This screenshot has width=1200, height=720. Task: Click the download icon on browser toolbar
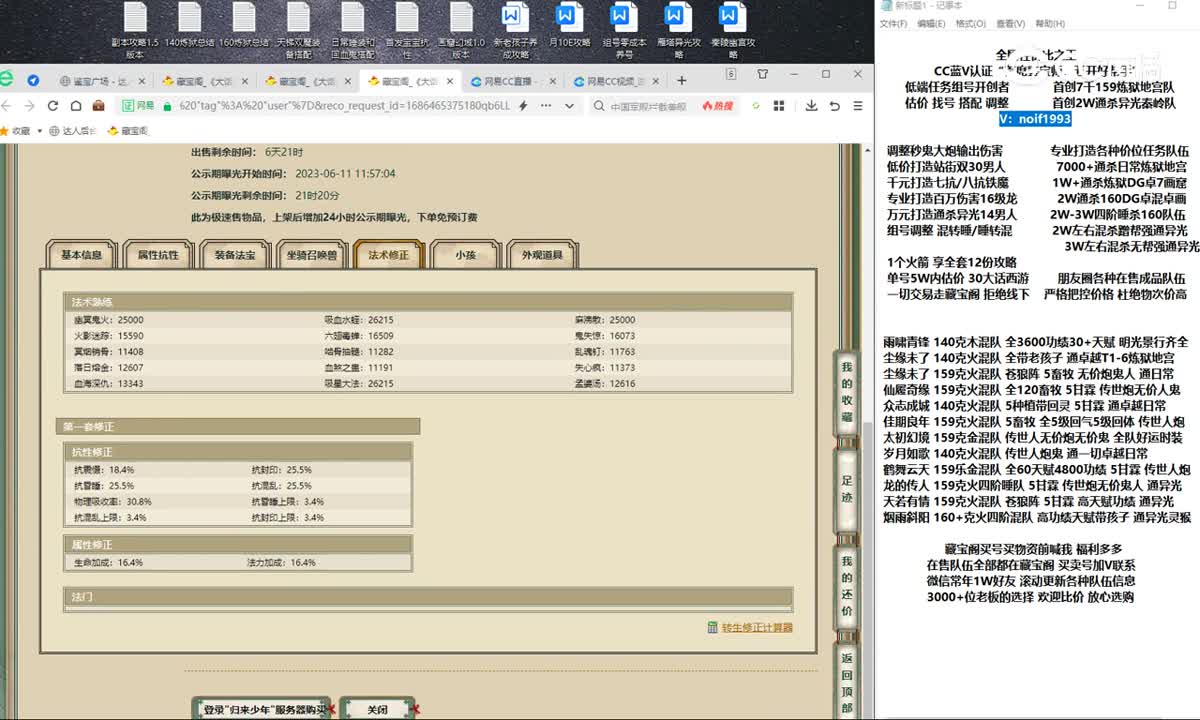[x=812, y=106]
